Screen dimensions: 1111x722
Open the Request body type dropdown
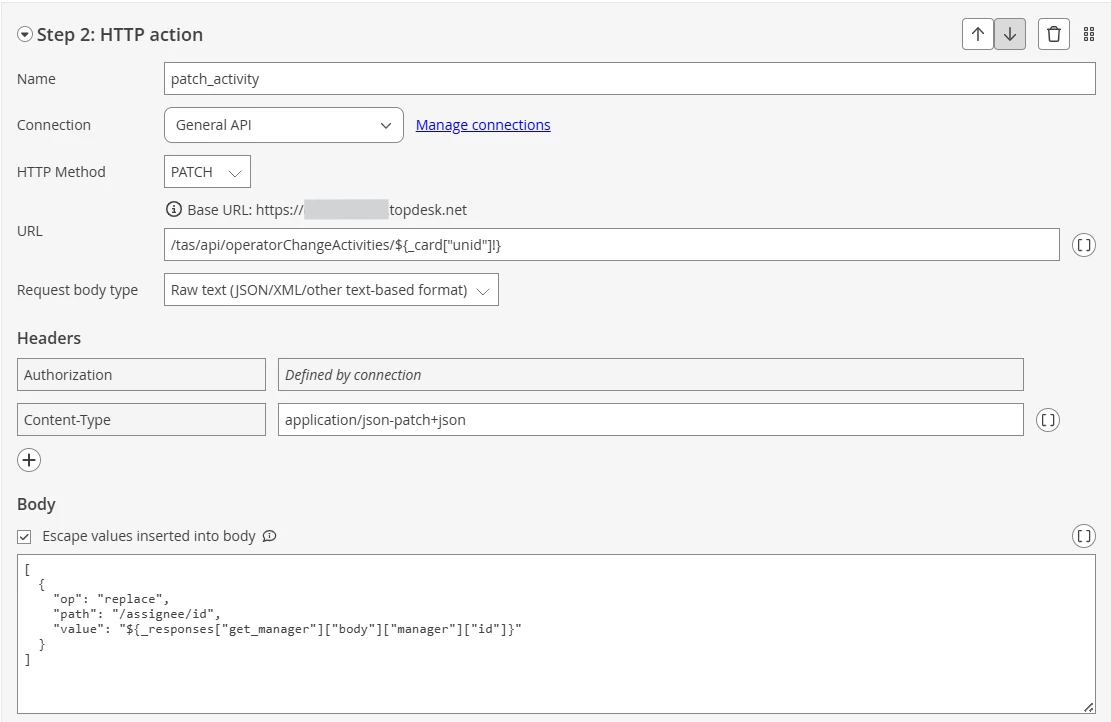tap(331, 290)
